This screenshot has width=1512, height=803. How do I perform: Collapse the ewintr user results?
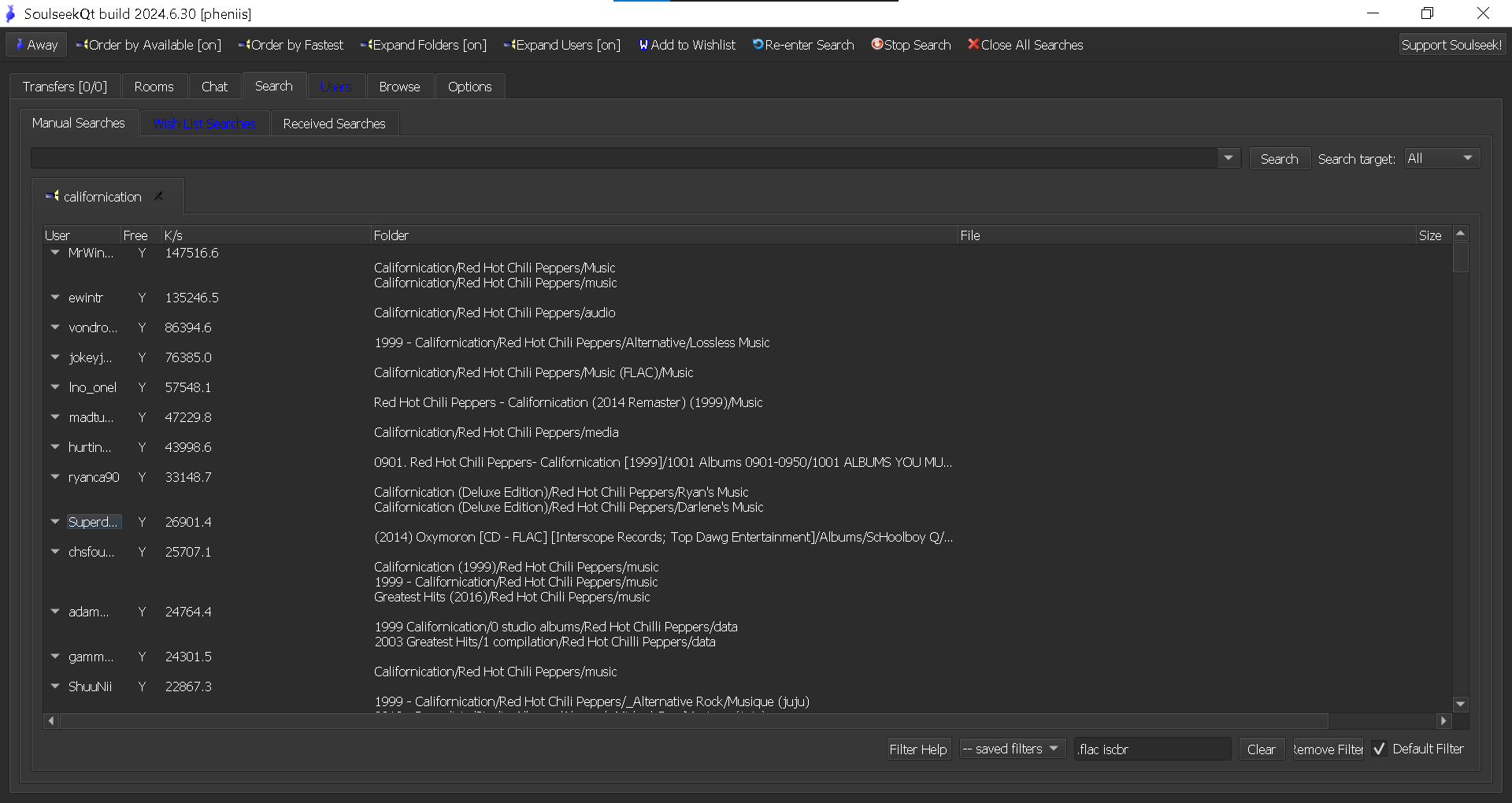pos(55,298)
